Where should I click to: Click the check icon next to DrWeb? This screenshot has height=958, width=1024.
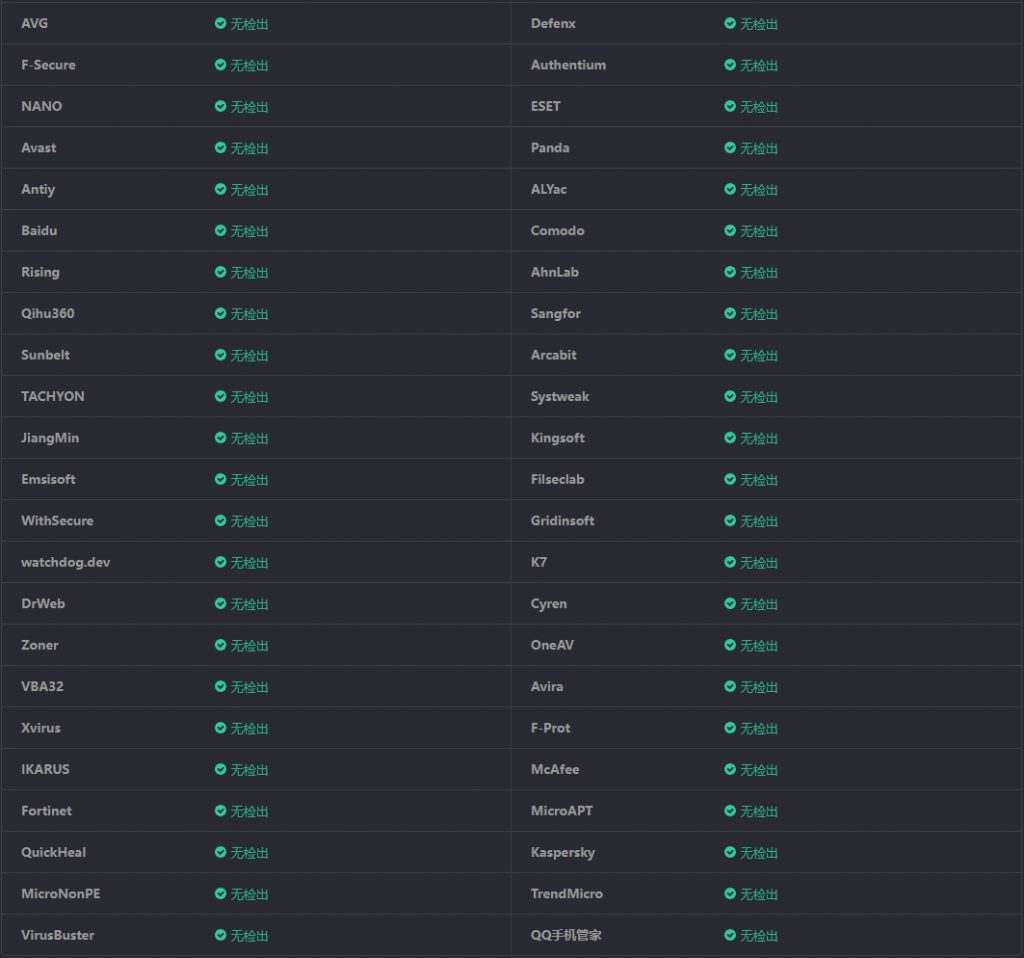(220, 603)
